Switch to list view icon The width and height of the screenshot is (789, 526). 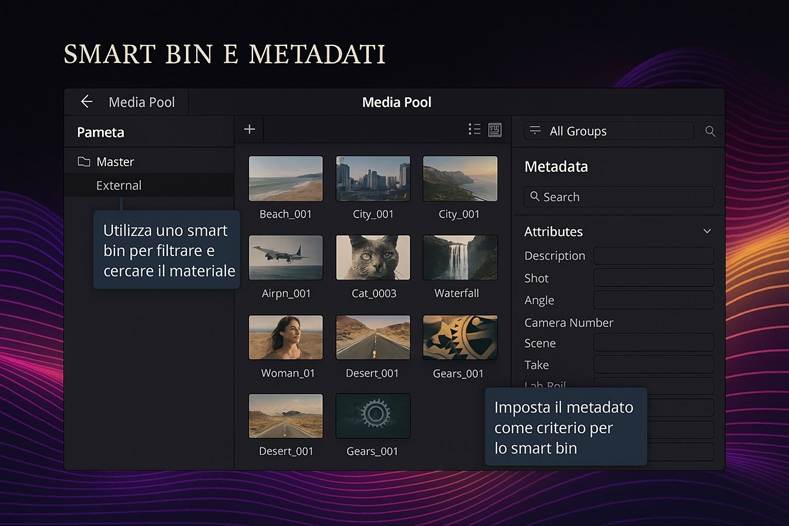(x=474, y=130)
